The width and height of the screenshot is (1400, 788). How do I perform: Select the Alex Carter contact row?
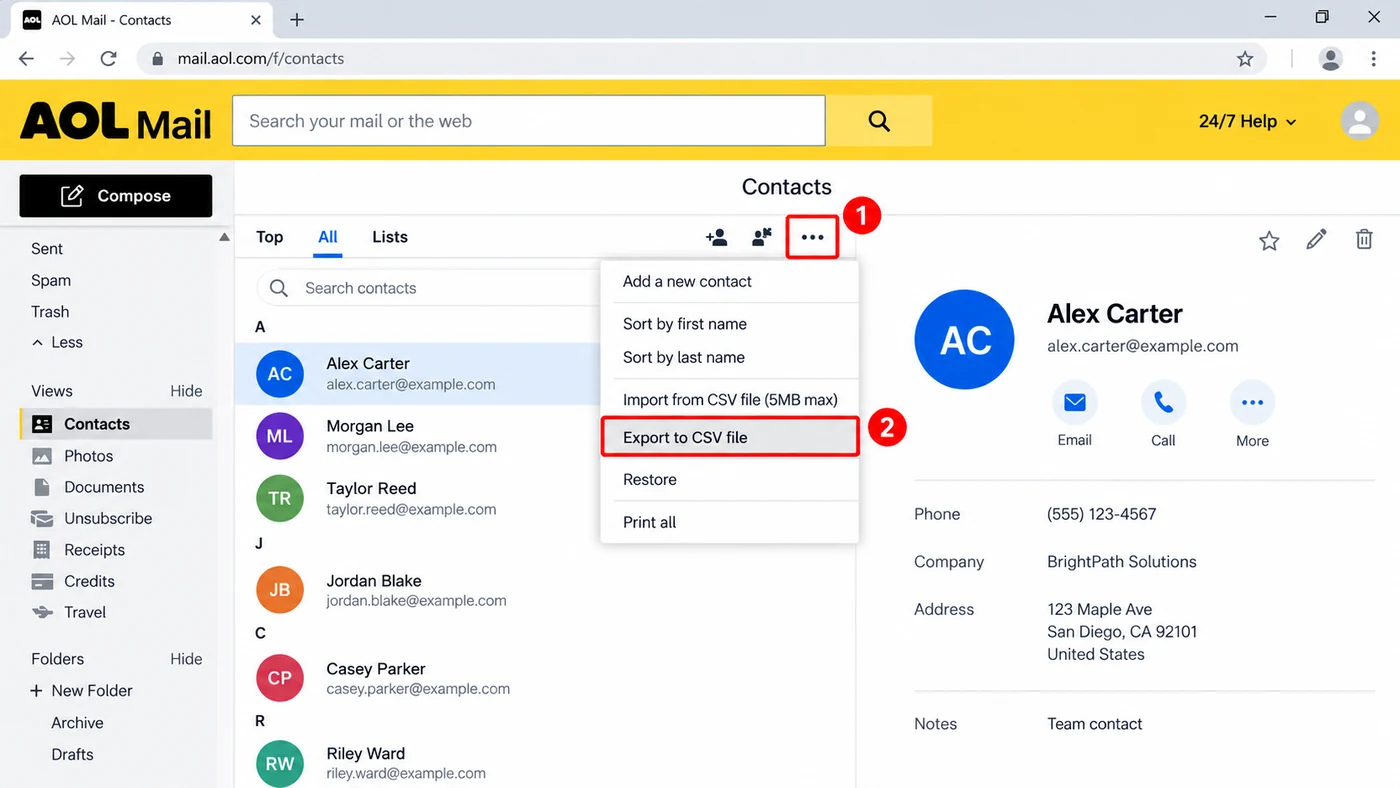[x=417, y=374]
